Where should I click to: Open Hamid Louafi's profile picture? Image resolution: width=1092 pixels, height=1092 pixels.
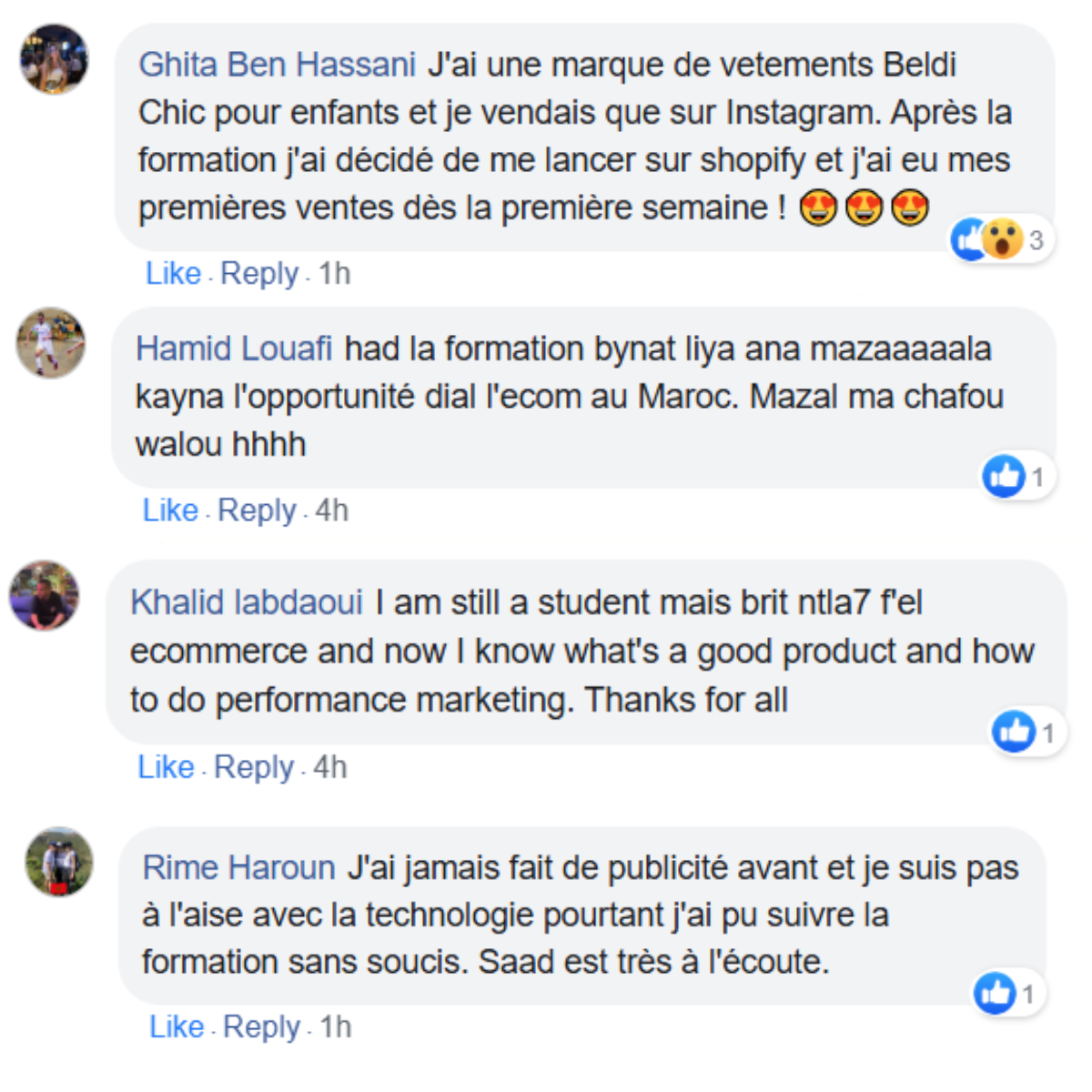click(51, 343)
